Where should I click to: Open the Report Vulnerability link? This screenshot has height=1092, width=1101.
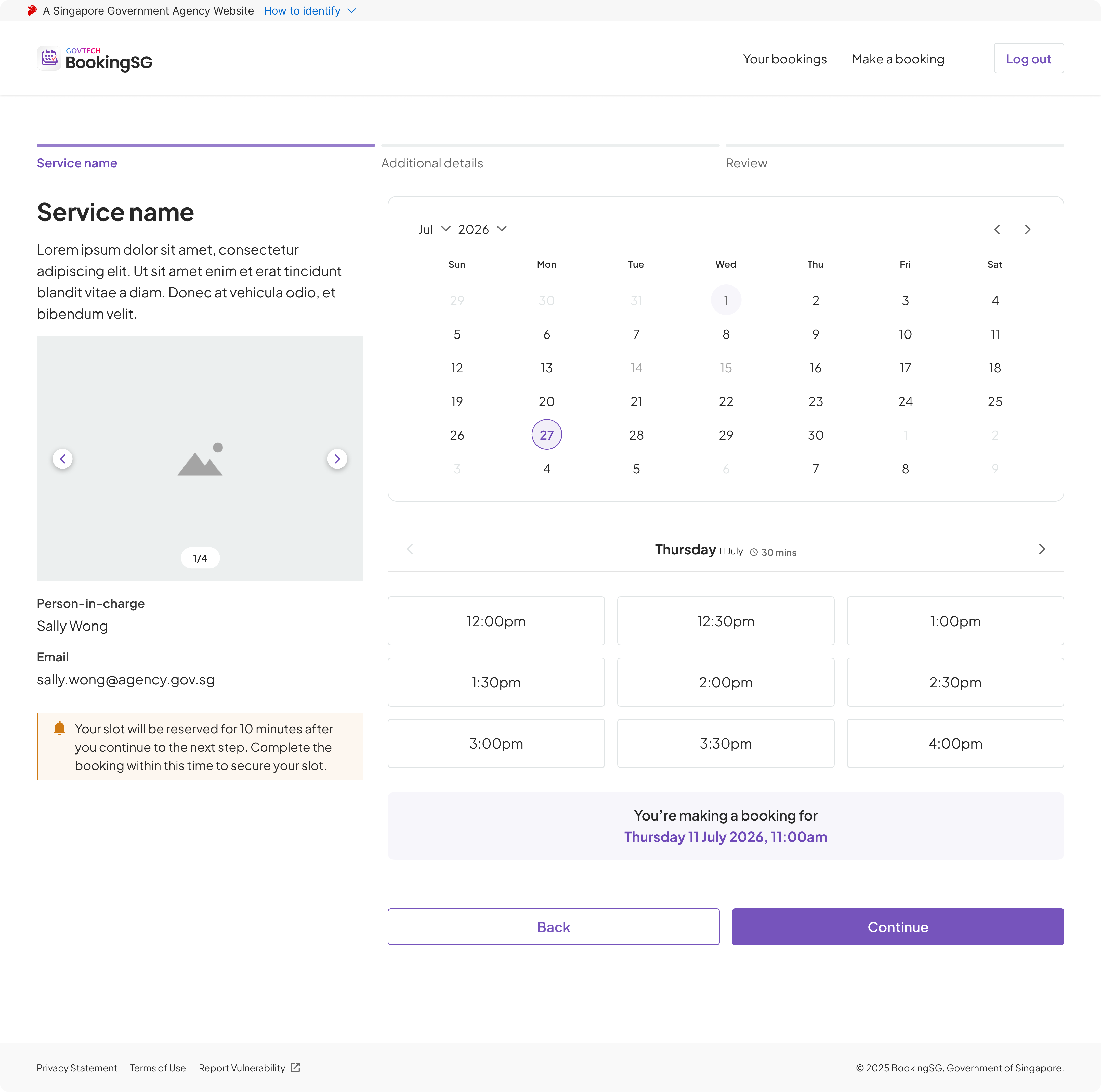coord(242,1068)
